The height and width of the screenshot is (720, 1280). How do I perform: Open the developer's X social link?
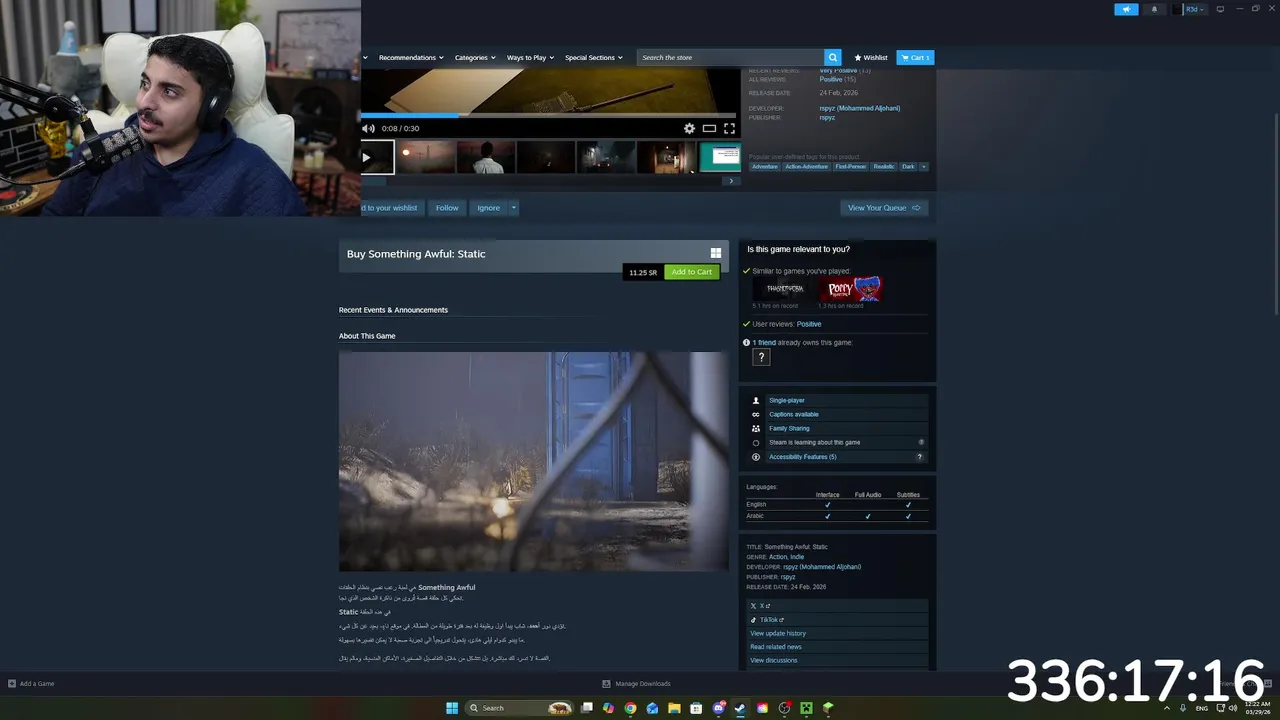pyautogui.click(x=838, y=606)
